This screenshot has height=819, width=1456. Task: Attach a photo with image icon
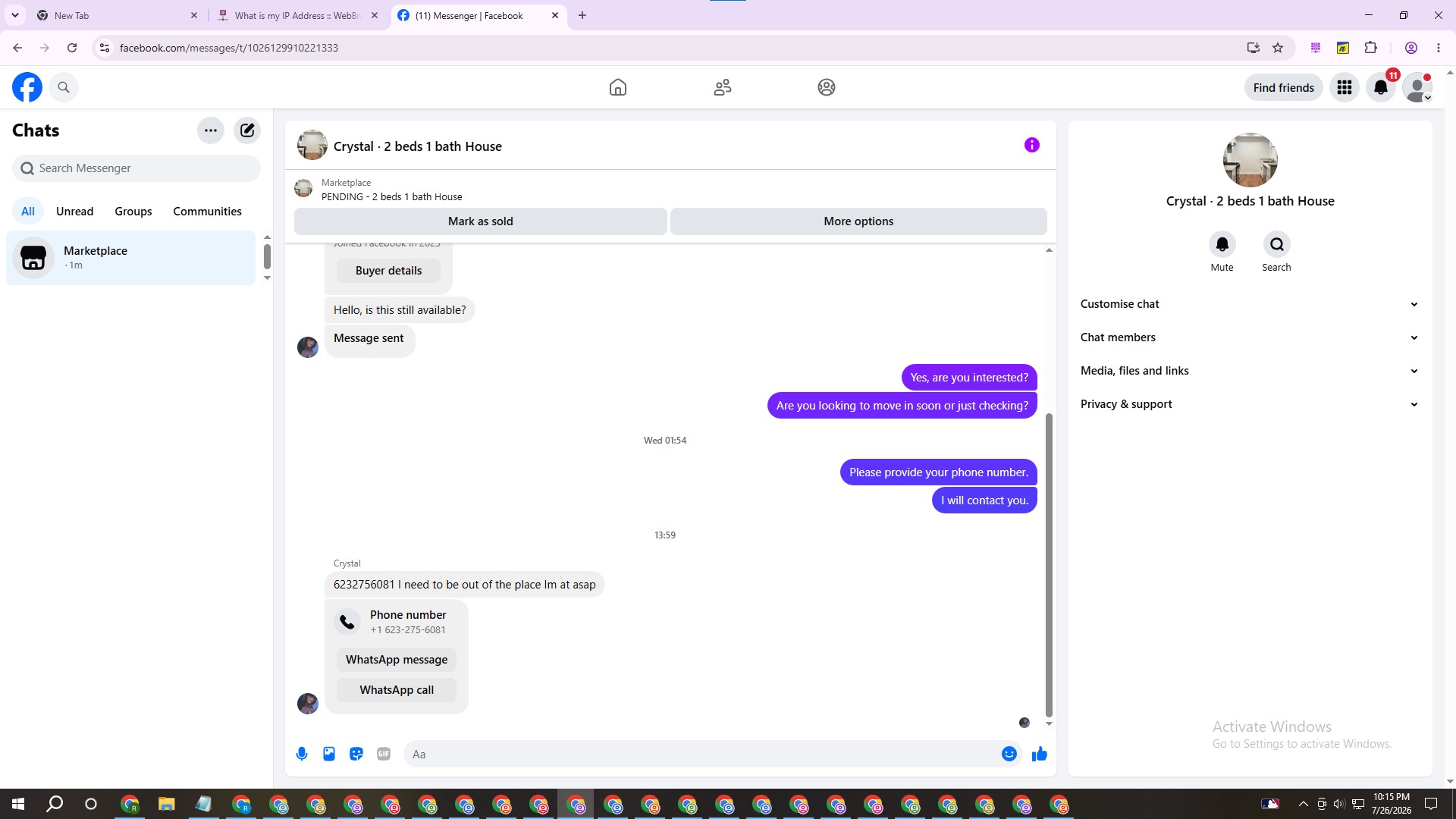[x=329, y=754]
